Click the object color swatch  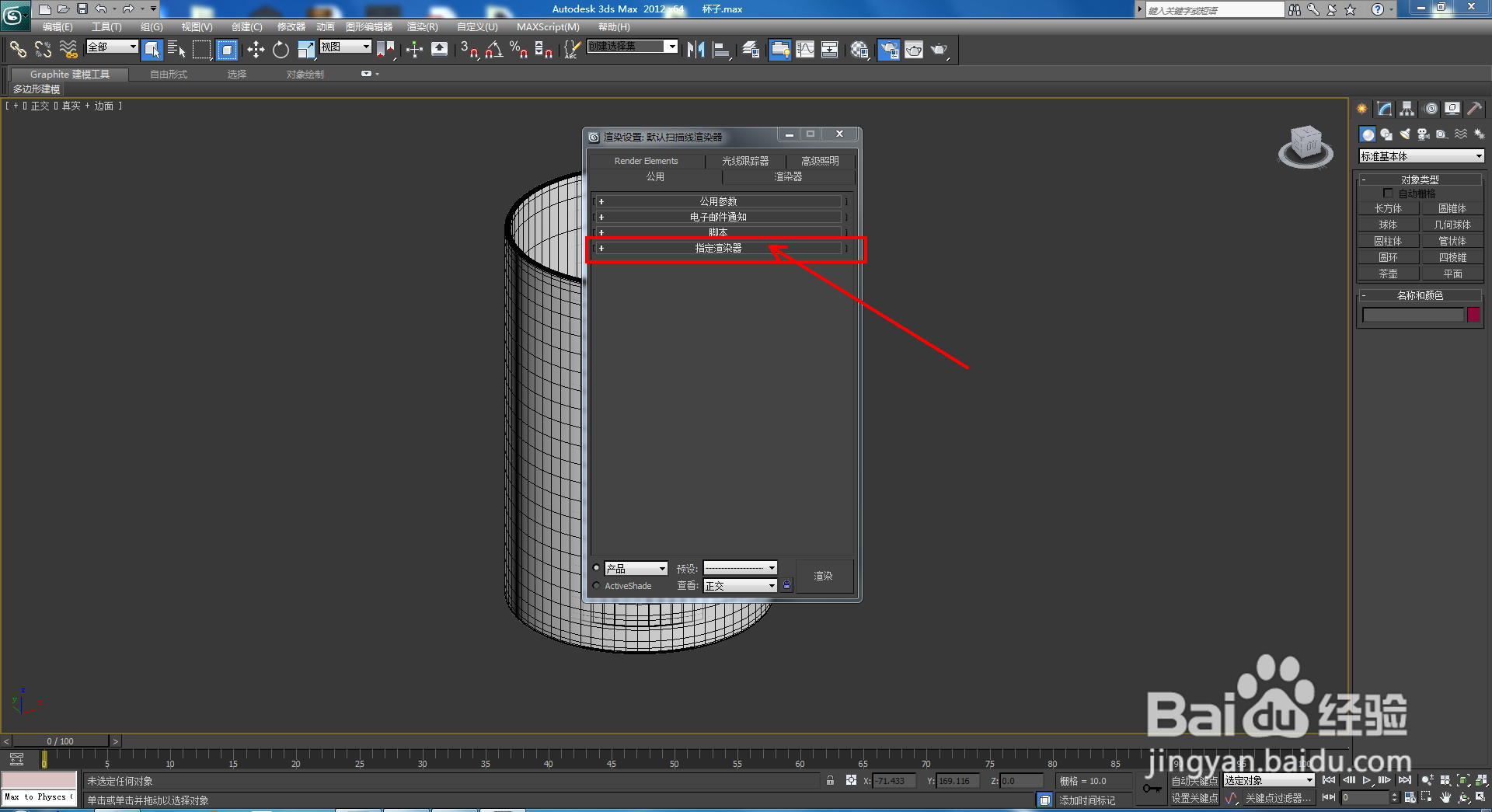[x=1473, y=315]
